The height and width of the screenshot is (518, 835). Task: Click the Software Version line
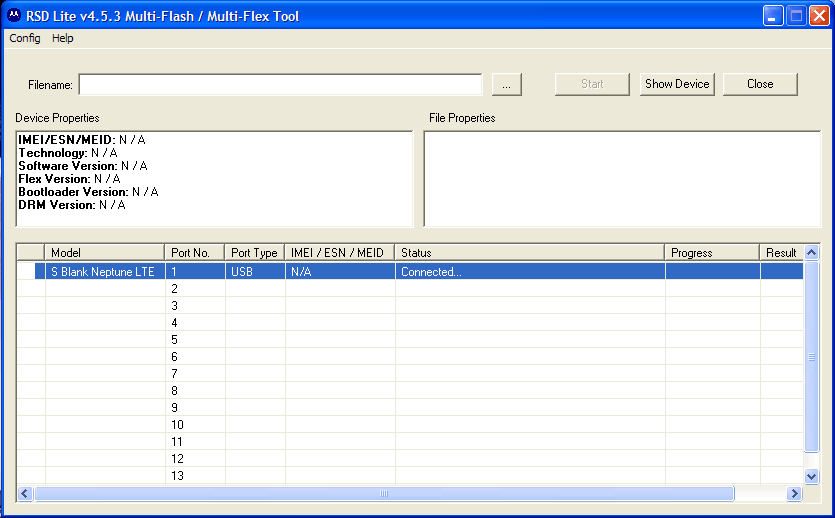pos(83,166)
